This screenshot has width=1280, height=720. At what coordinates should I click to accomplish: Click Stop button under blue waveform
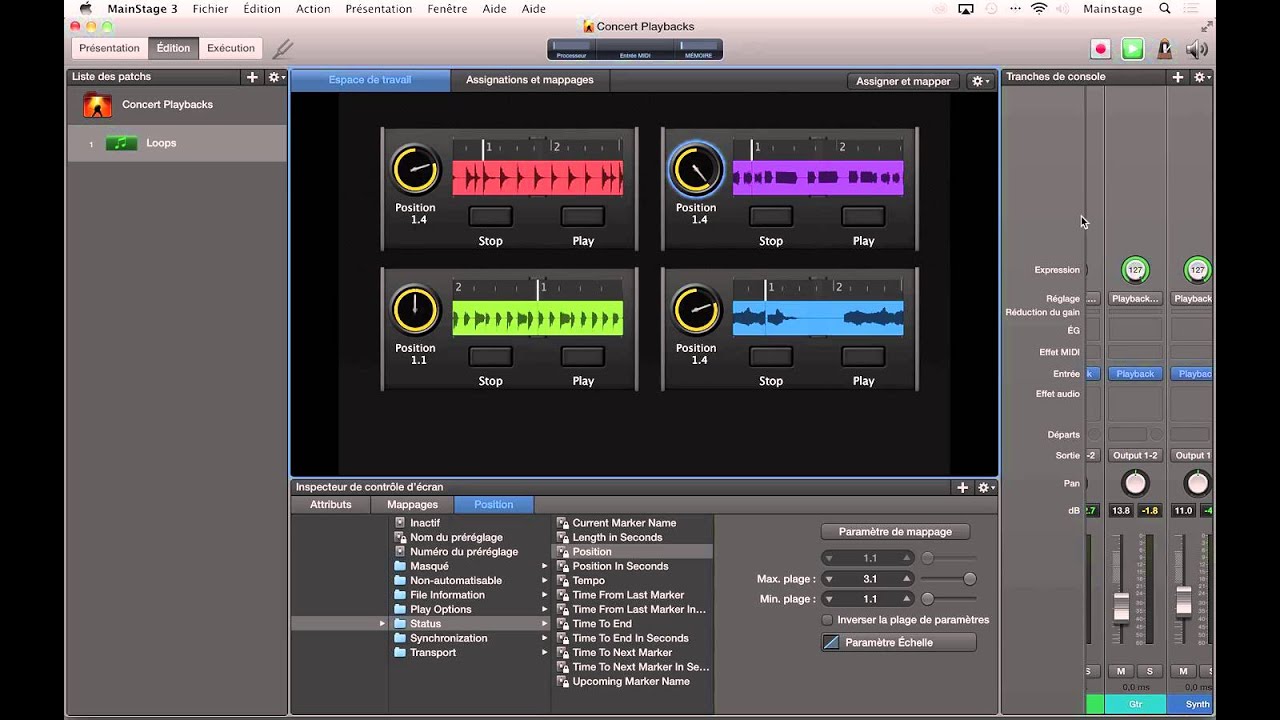click(x=771, y=356)
